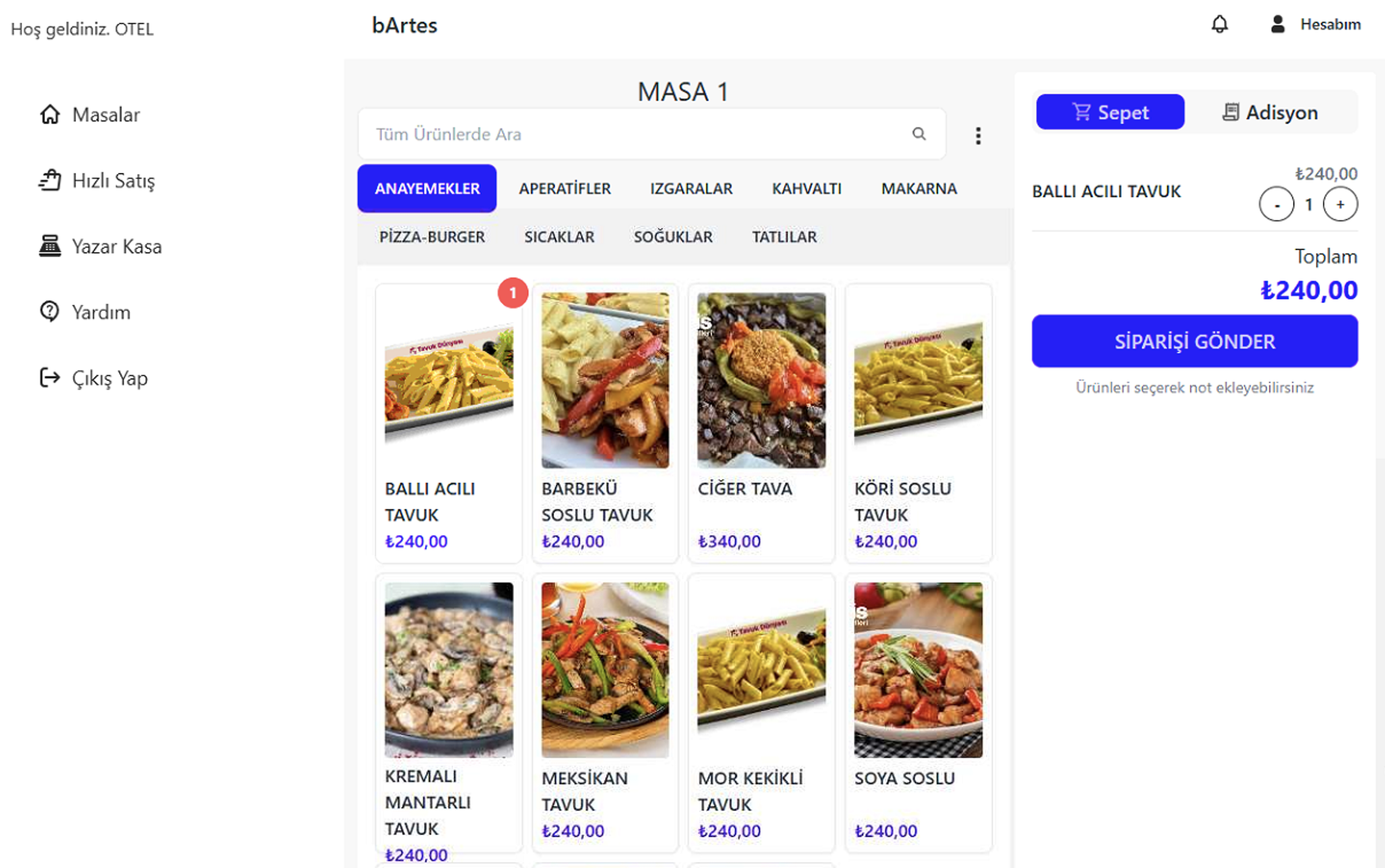Switch to the Sepet cart tab
Image resolution: width=1385 pixels, height=868 pixels.
[1110, 112]
